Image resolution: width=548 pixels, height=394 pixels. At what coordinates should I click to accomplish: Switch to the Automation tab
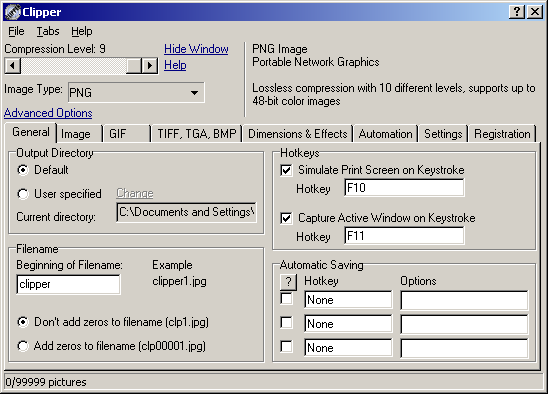click(x=385, y=134)
